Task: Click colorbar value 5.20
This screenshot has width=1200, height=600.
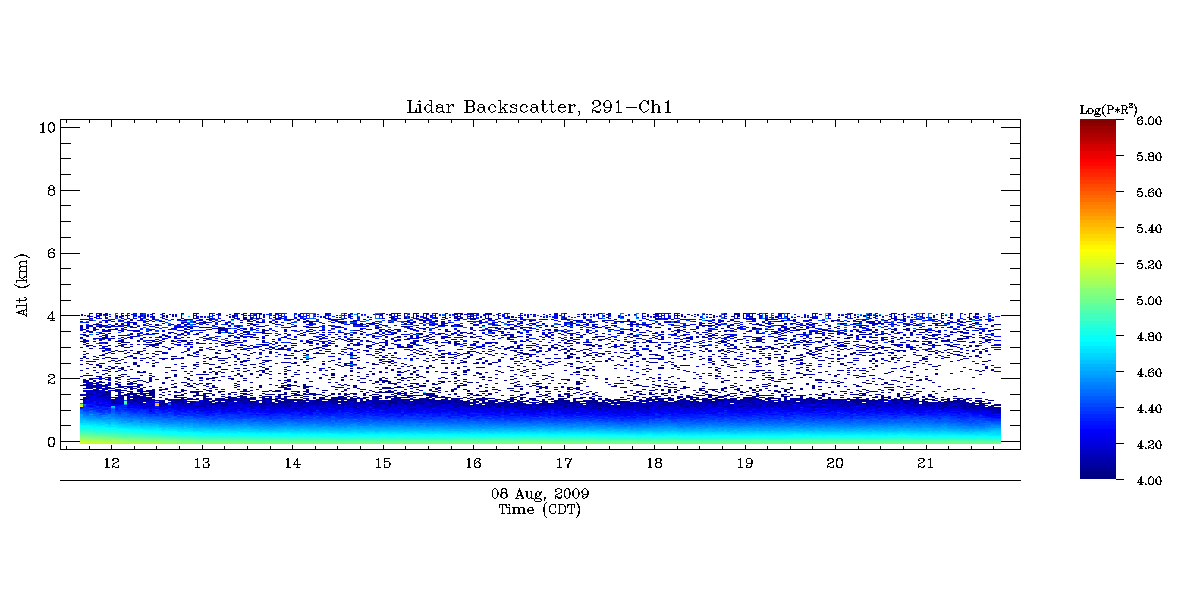Action: [x=1147, y=265]
